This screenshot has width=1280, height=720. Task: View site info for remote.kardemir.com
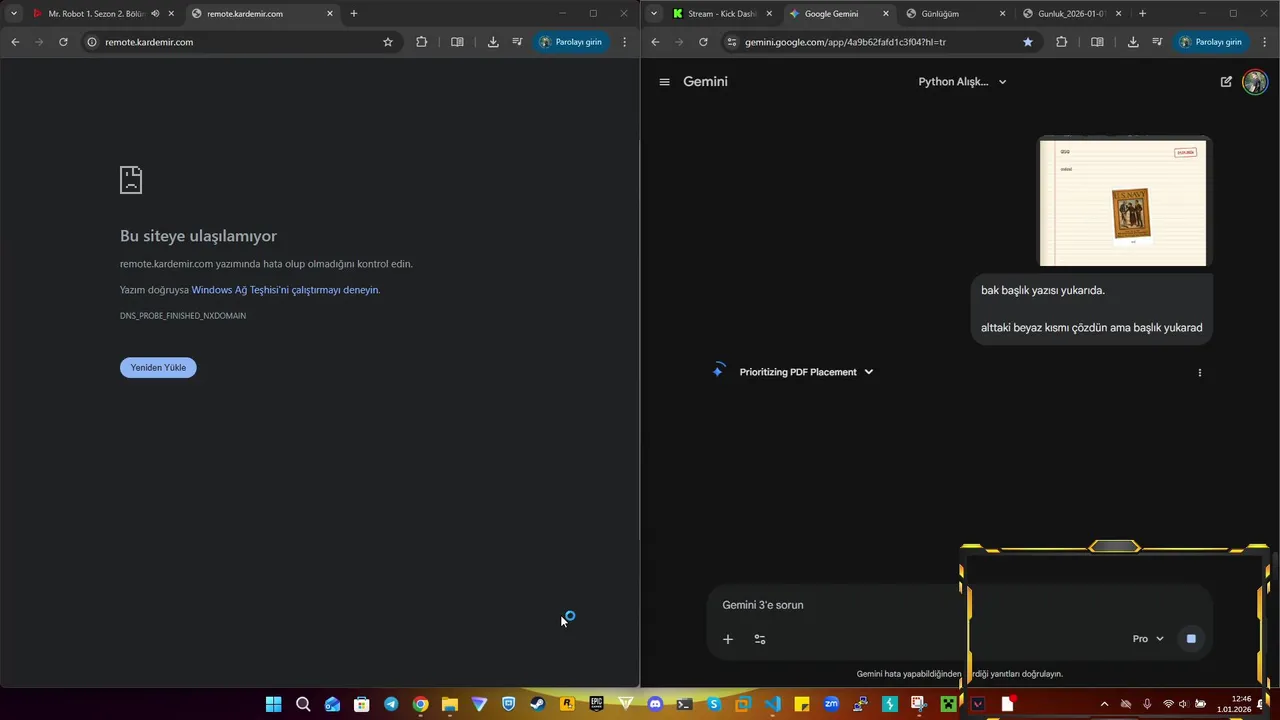91,42
